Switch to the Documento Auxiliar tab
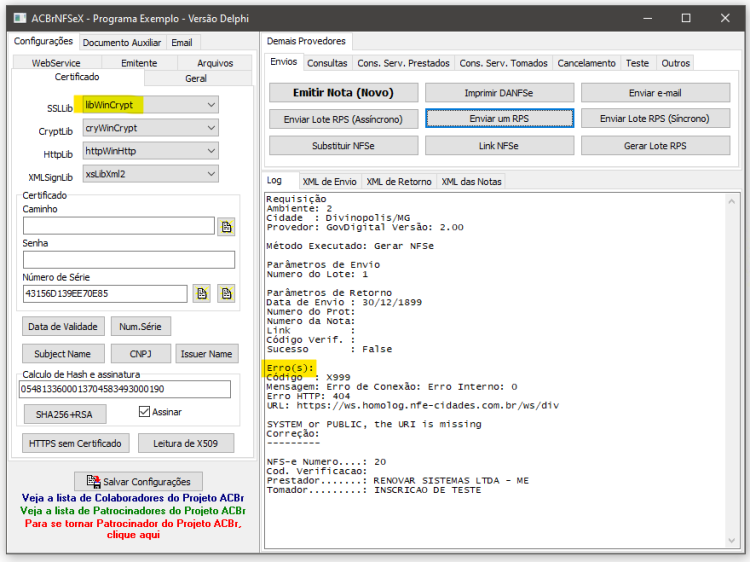This screenshot has width=750, height=562. tap(121, 43)
